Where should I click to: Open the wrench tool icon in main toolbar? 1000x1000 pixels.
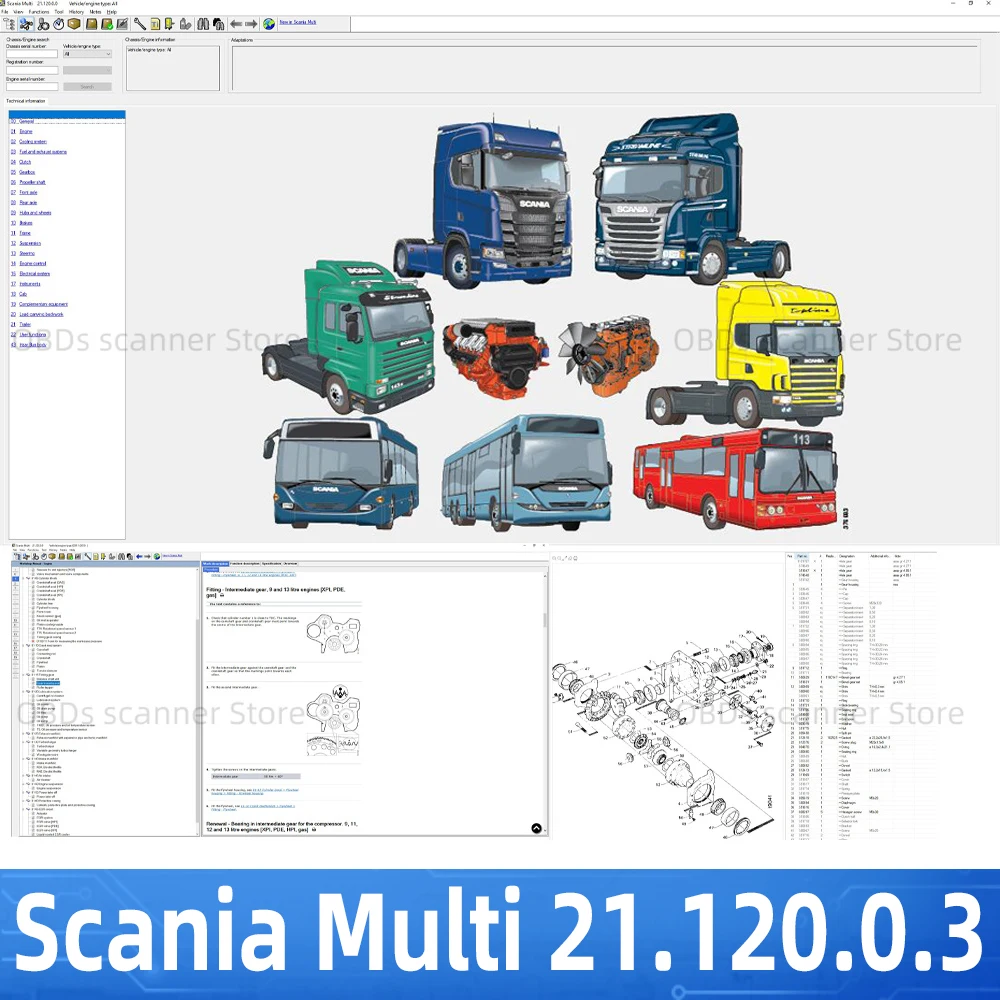pyautogui.click(x=139, y=24)
